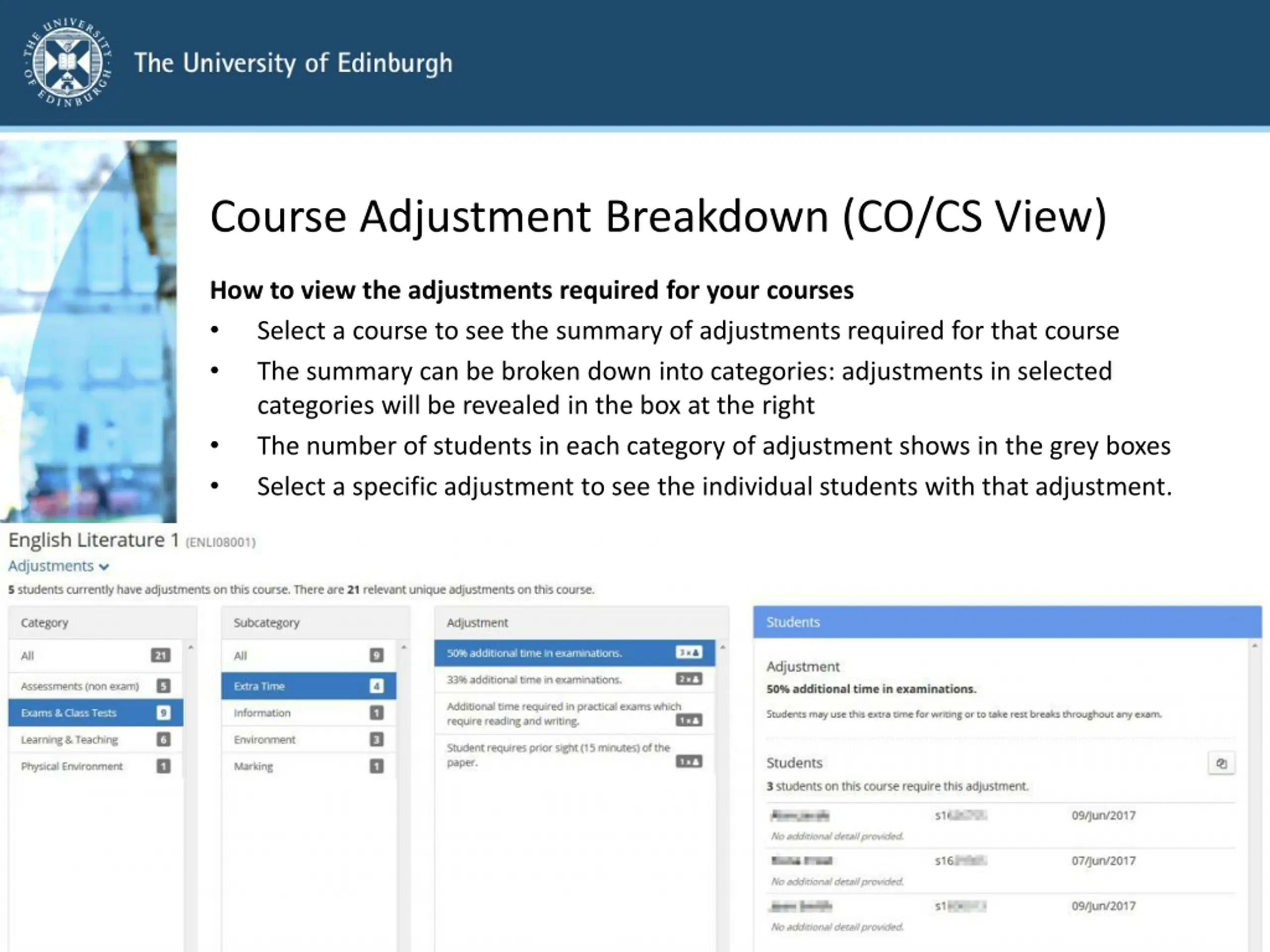Click student count badge on prior sight adjustment
Image resolution: width=1270 pixels, height=952 pixels.
tap(689, 762)
